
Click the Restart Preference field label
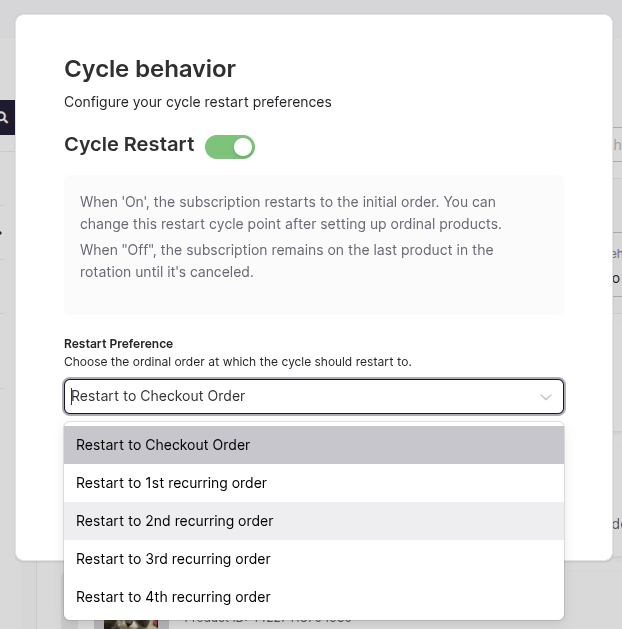[118, 344]
